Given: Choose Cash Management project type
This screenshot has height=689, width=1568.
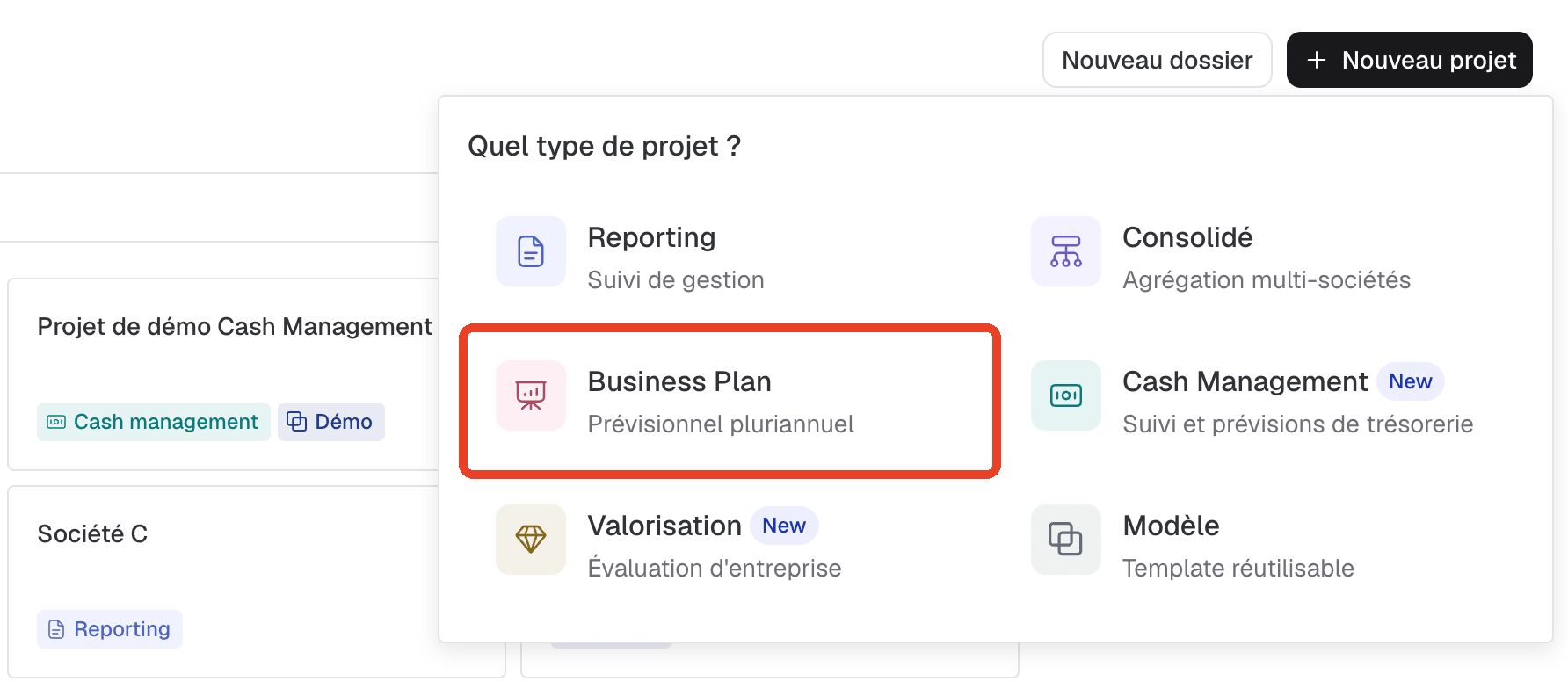Looking at the screenshot, I should click(x=1266, y=400).
